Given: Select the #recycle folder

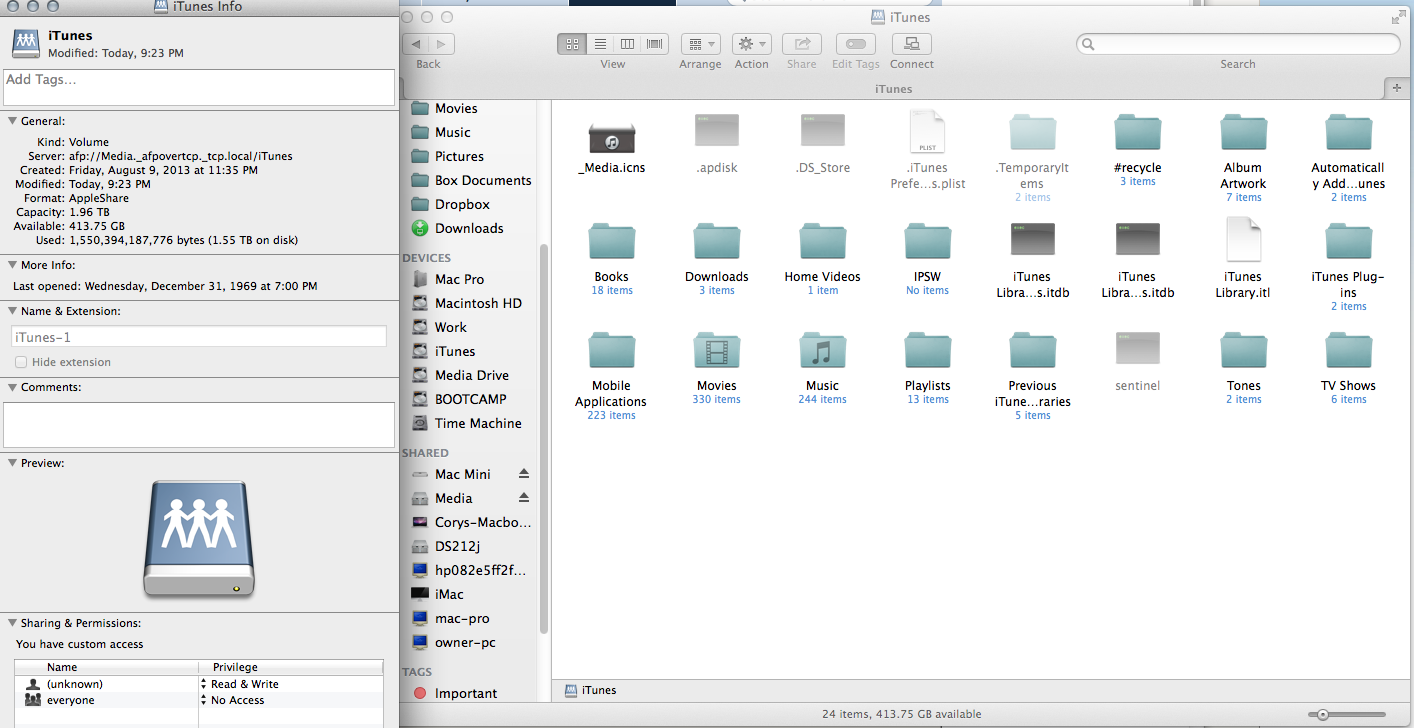Looking at the screenshot, I should coord(1138,134).
